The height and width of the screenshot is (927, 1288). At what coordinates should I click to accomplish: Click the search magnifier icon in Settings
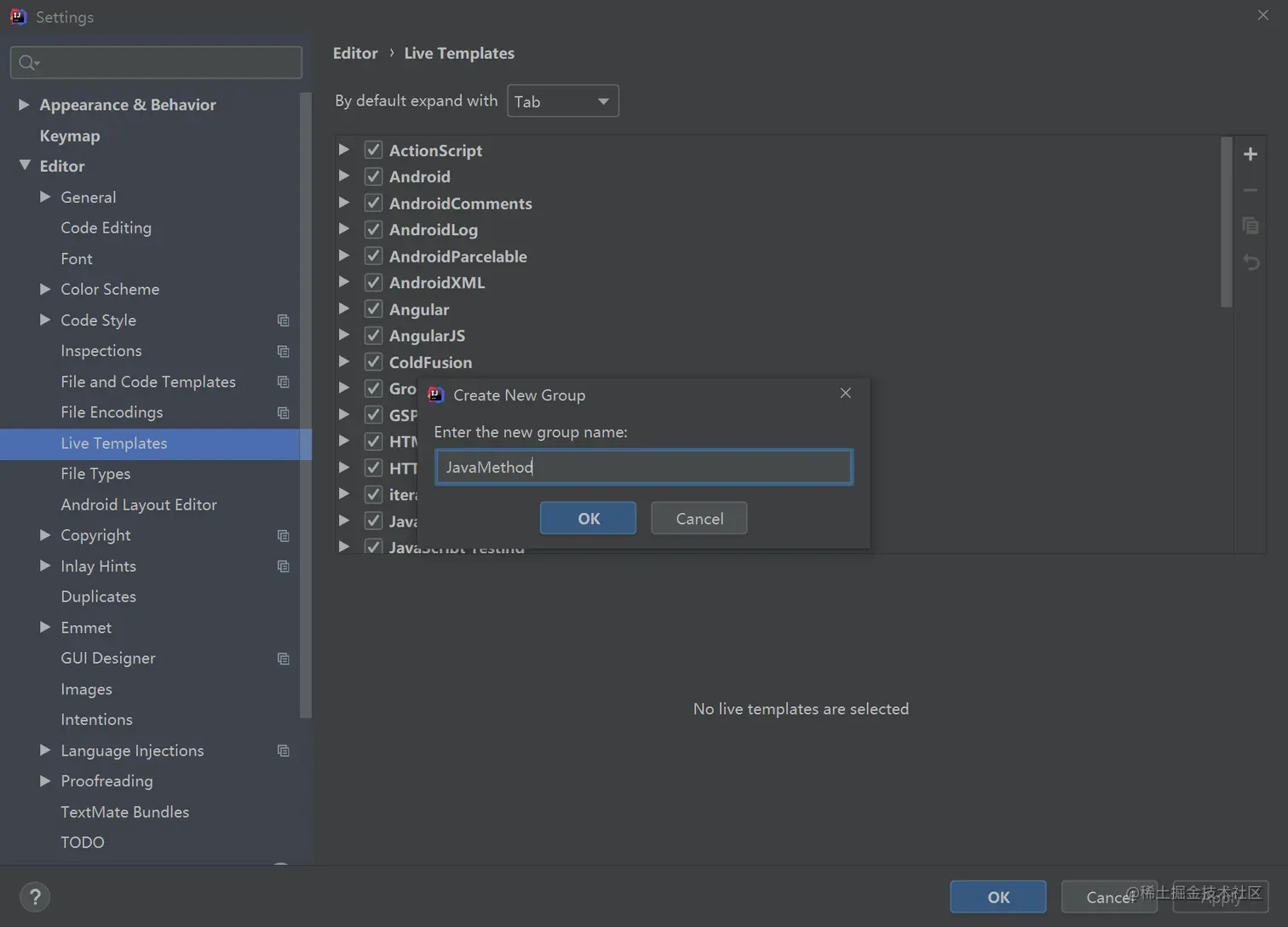(28, 62)
